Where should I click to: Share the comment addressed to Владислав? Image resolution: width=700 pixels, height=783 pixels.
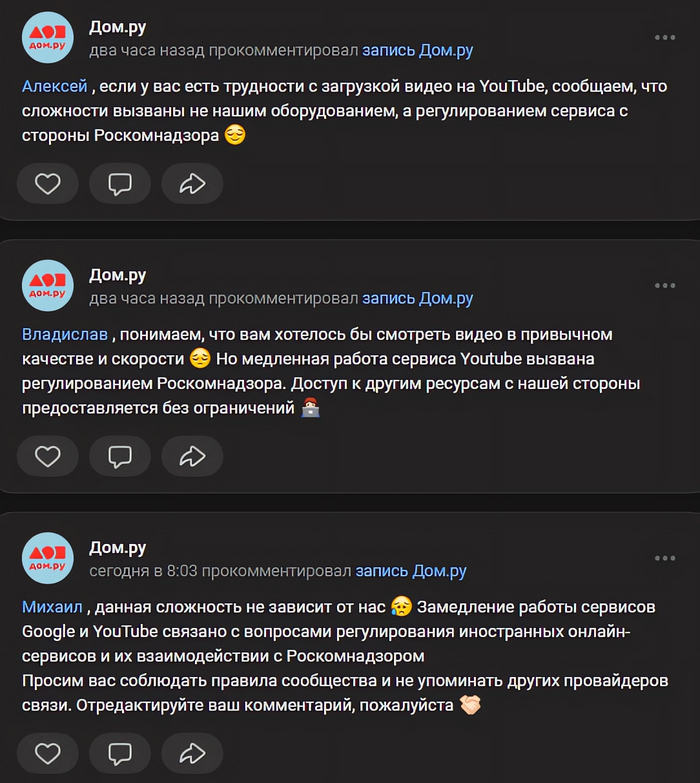coord(191,456)
